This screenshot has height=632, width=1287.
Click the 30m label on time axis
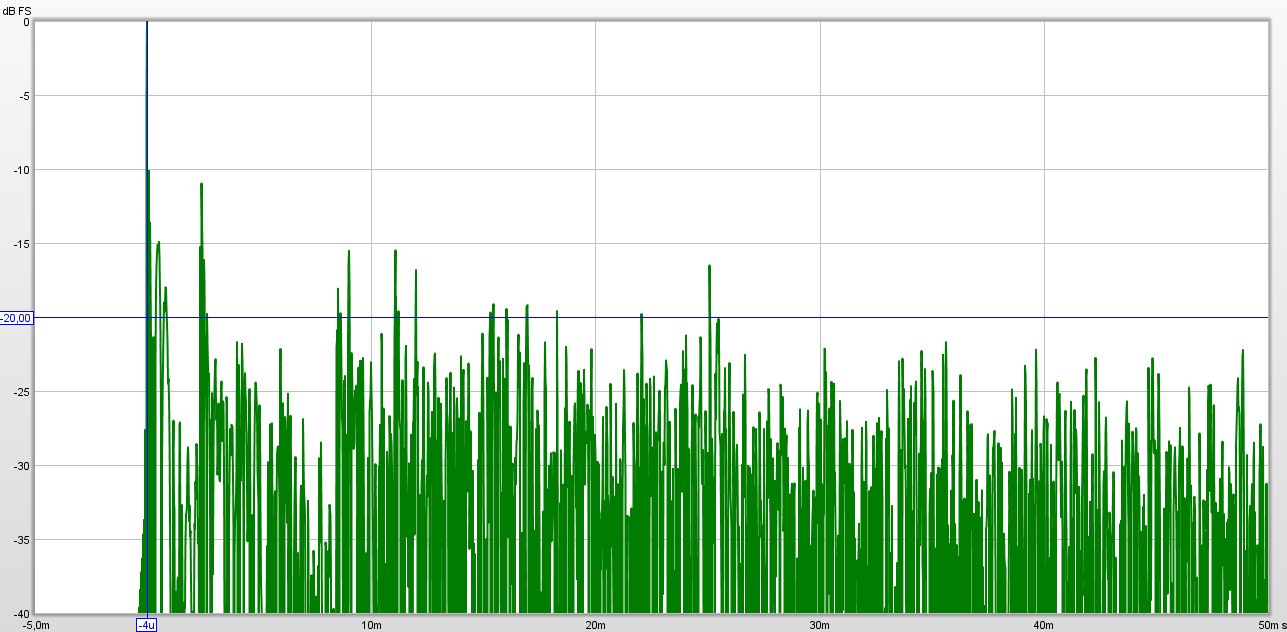pos(820,625)
